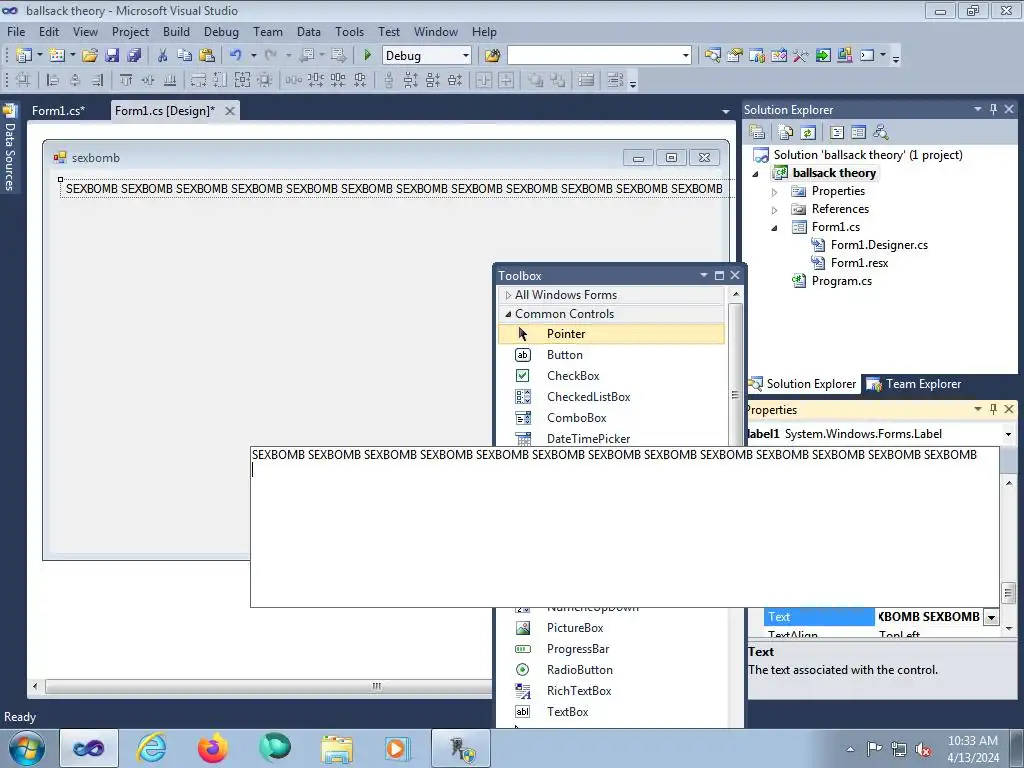
Task: Click the Tab Order layout icon
Action: coord(615,80)
